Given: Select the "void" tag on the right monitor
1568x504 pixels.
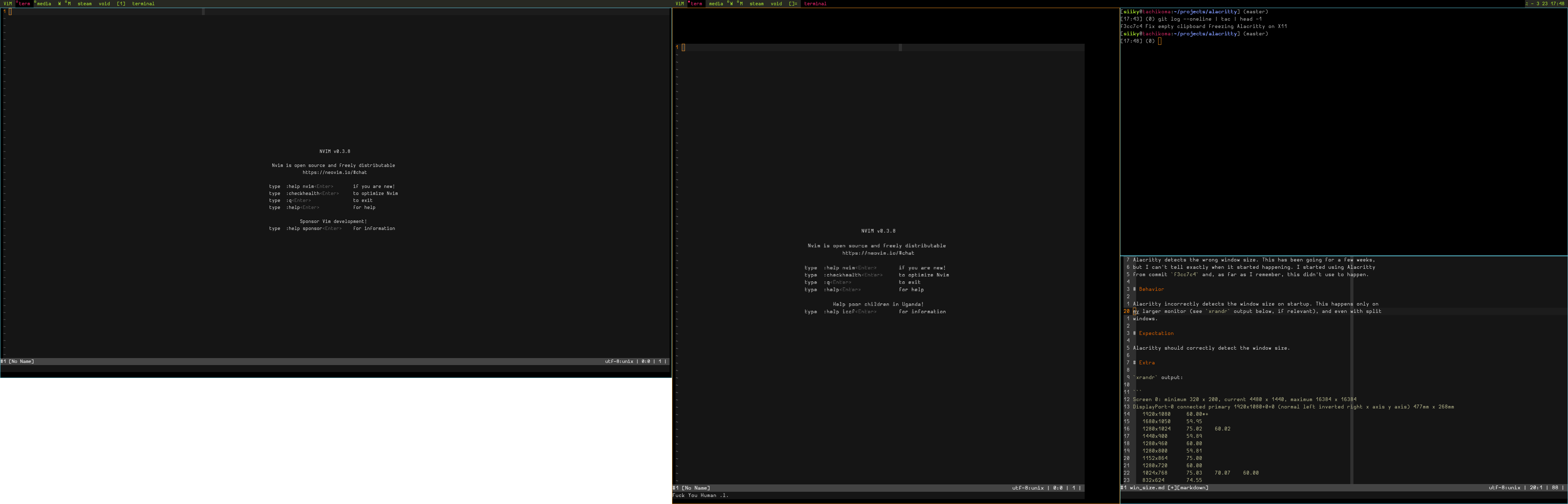Looking at the screenshot, I should click(x=776, y=3).
